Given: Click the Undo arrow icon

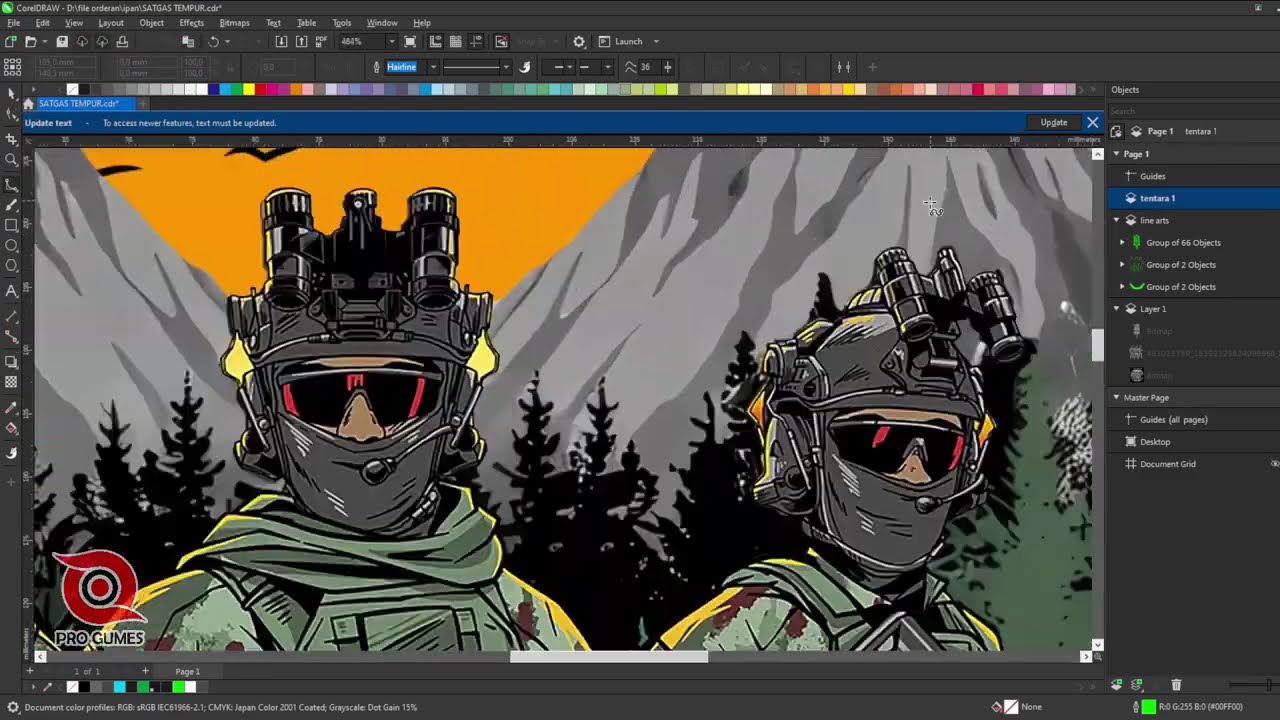Looking at the screenshot, I should coord(213,41).
